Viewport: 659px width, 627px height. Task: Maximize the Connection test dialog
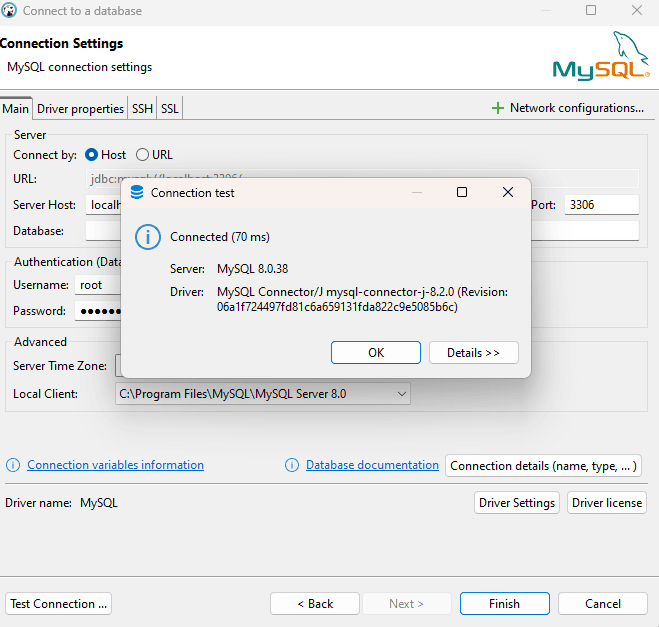pos(462,192)
